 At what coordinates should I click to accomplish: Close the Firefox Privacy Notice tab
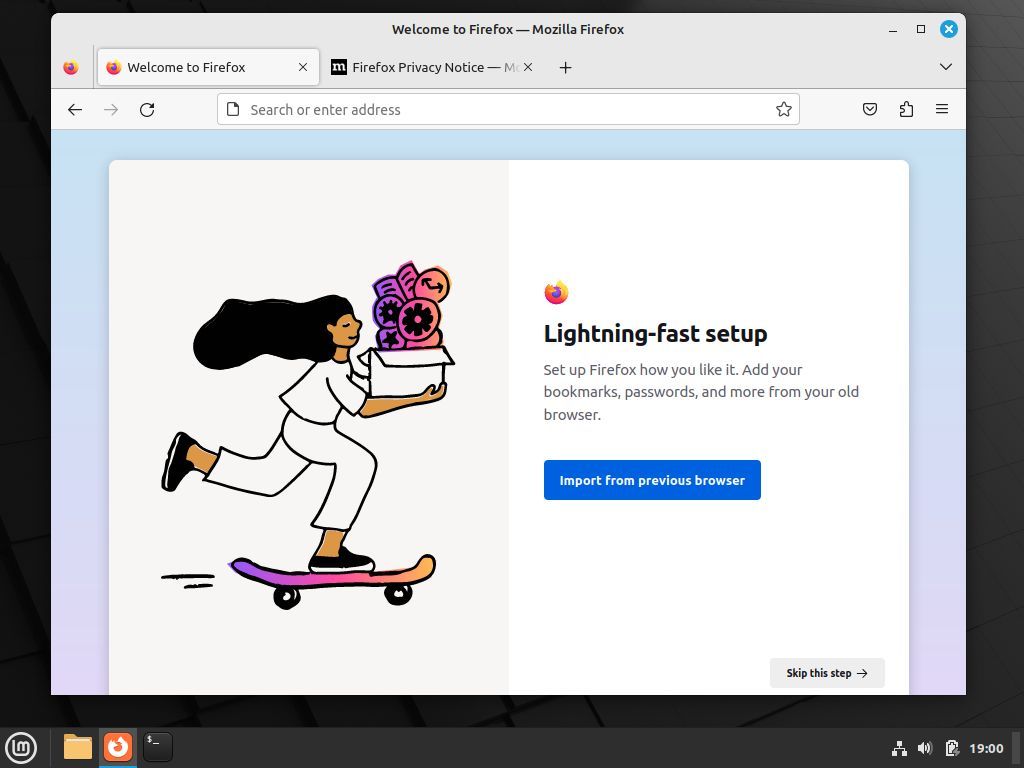point(528,67)
